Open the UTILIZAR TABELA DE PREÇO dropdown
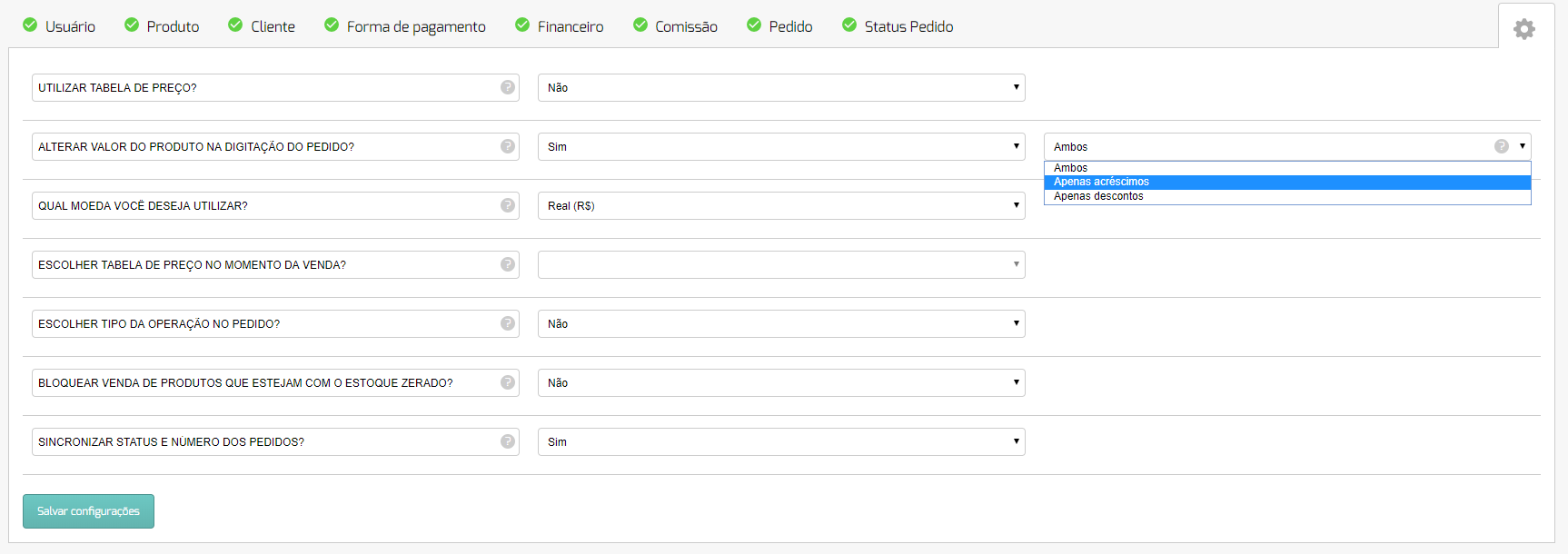Screen dimensions: 1568x554 (781, 87)
